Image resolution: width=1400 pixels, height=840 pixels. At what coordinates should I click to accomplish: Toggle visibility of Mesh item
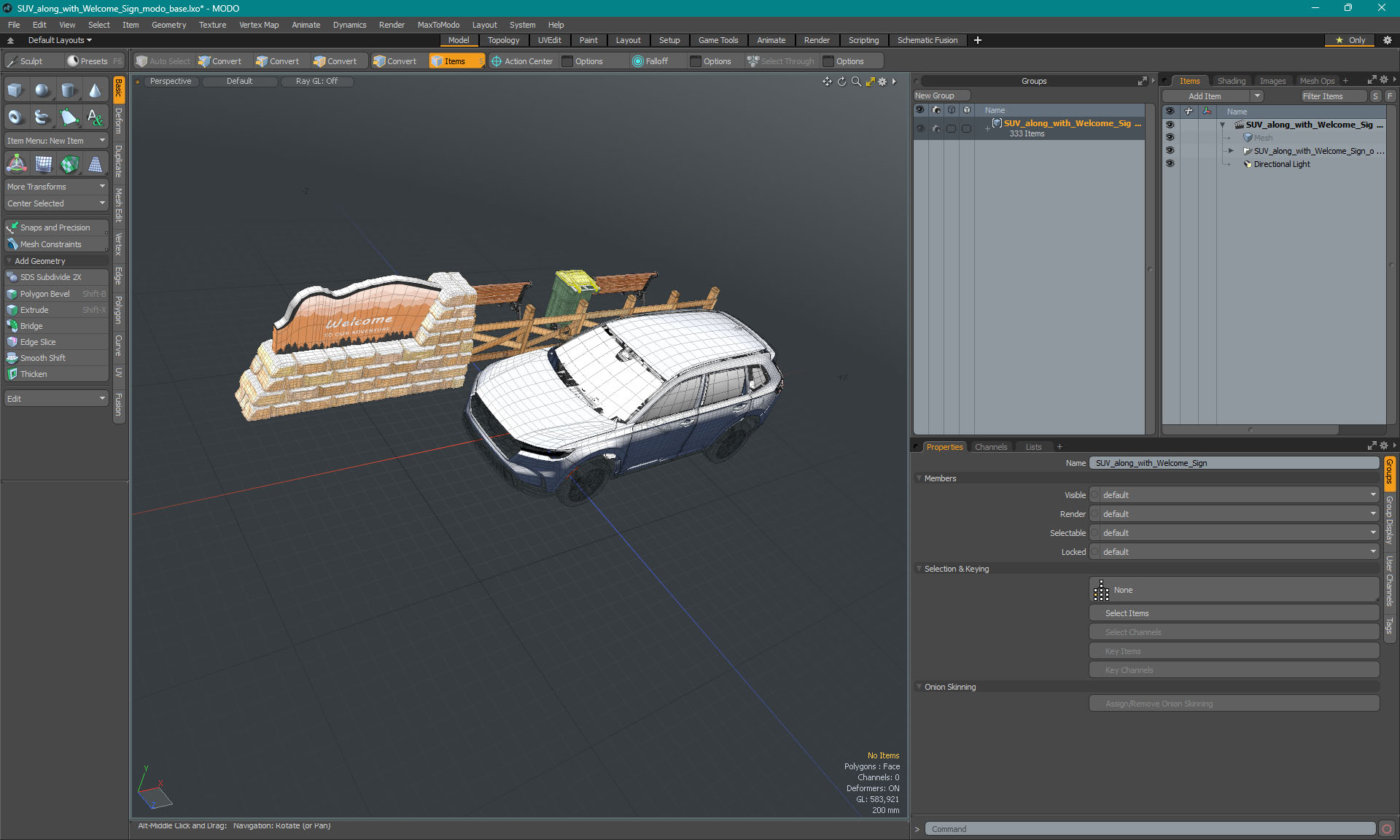(x=1170, y=138)
